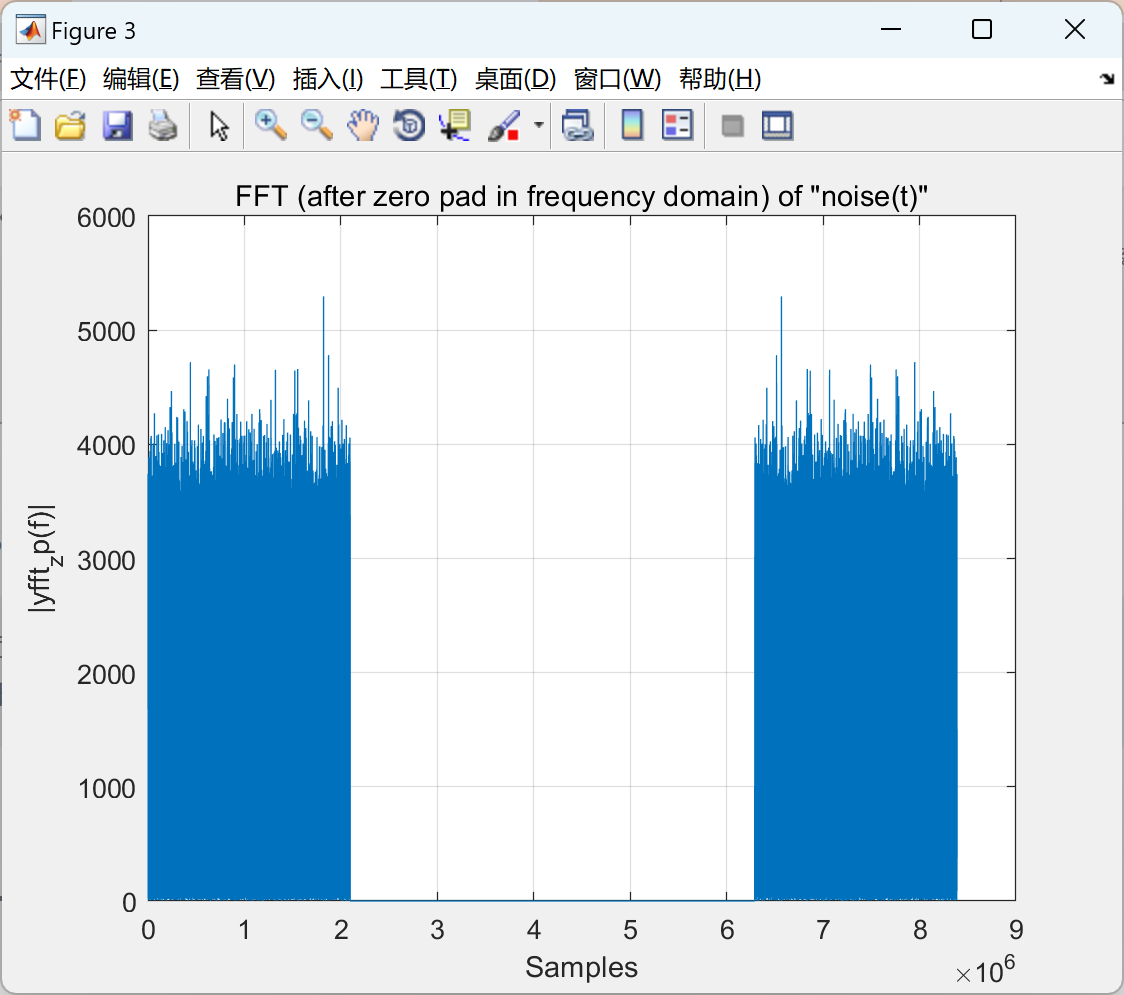
Task: Insert a Colorbar from toolbar
Action: 632,125
